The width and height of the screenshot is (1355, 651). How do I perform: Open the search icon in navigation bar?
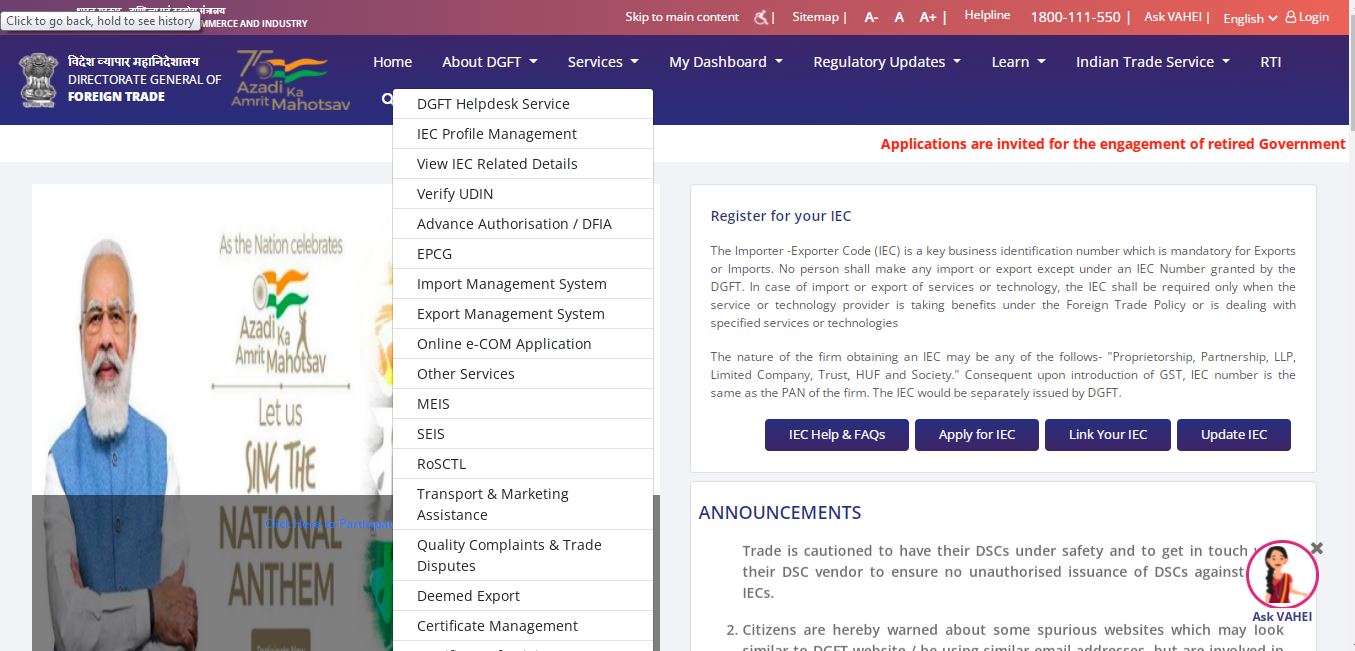[x=387, y=99]
